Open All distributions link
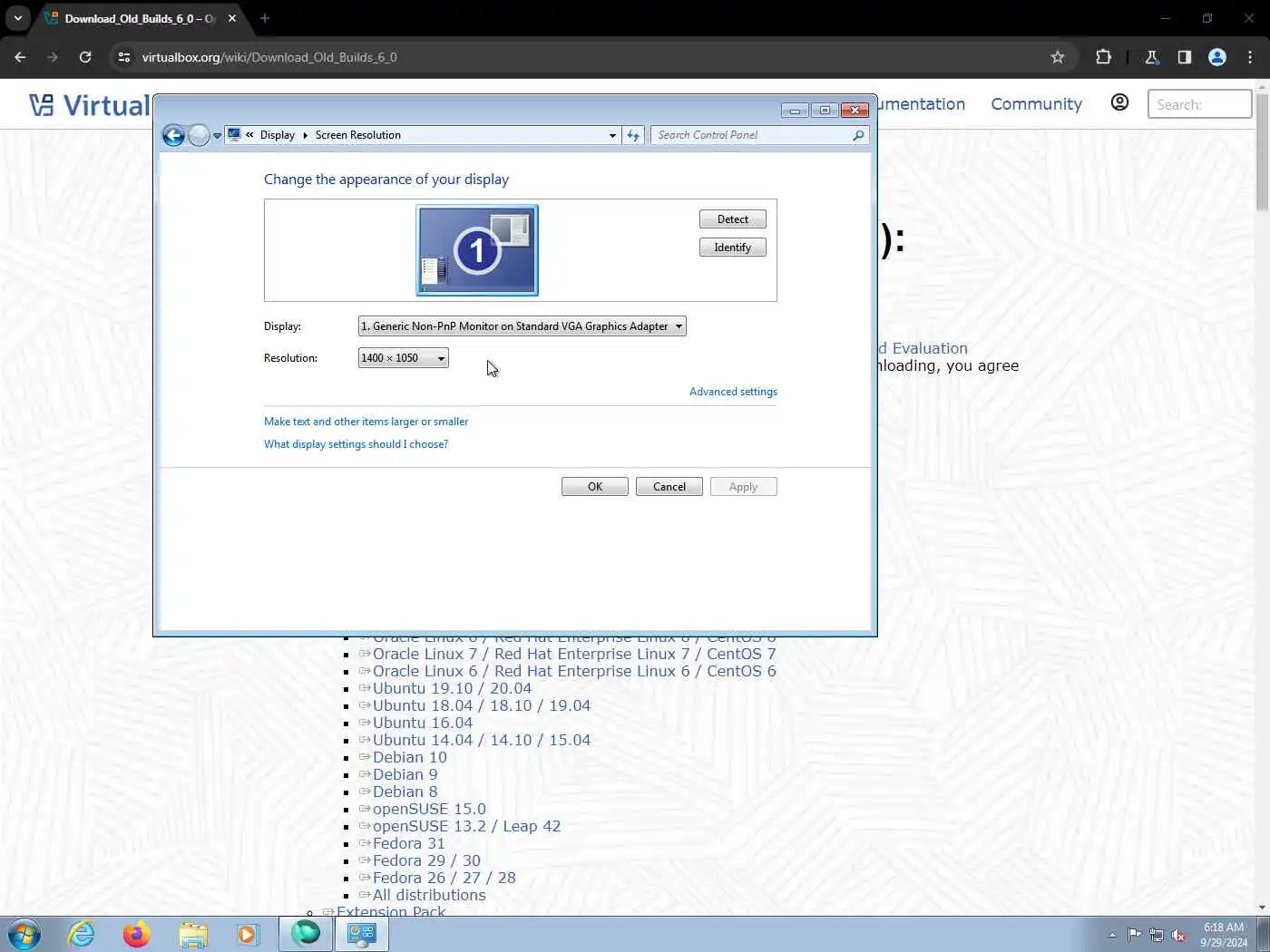This screenshot has height=952, width=1270. point(429,895)
